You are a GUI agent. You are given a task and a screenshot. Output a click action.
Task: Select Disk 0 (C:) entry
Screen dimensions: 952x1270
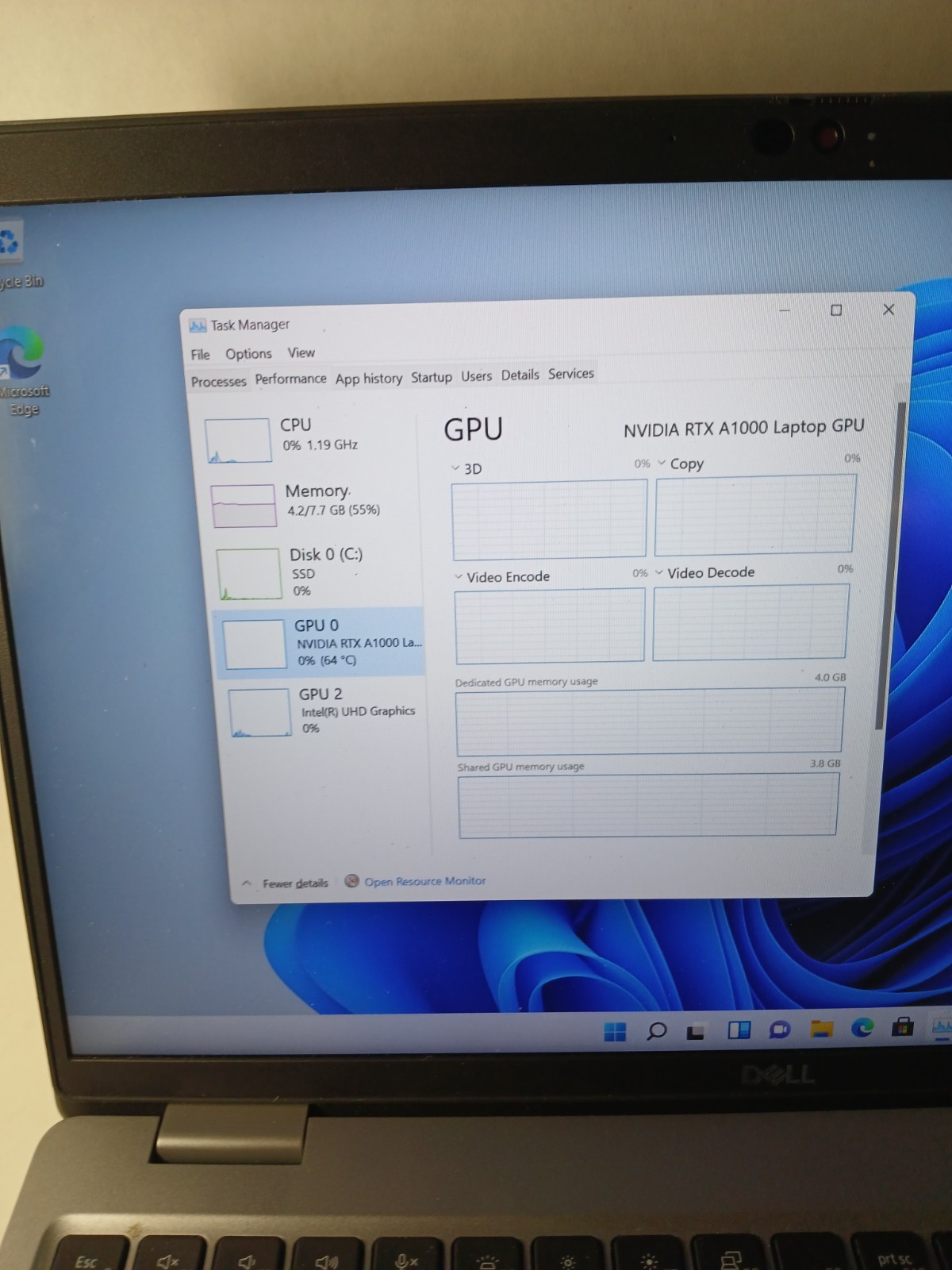tap(317, 571)
